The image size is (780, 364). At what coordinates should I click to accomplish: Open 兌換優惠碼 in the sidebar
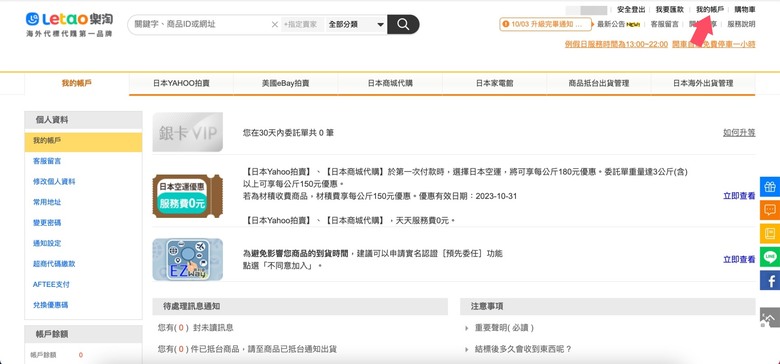pos(50,305)
